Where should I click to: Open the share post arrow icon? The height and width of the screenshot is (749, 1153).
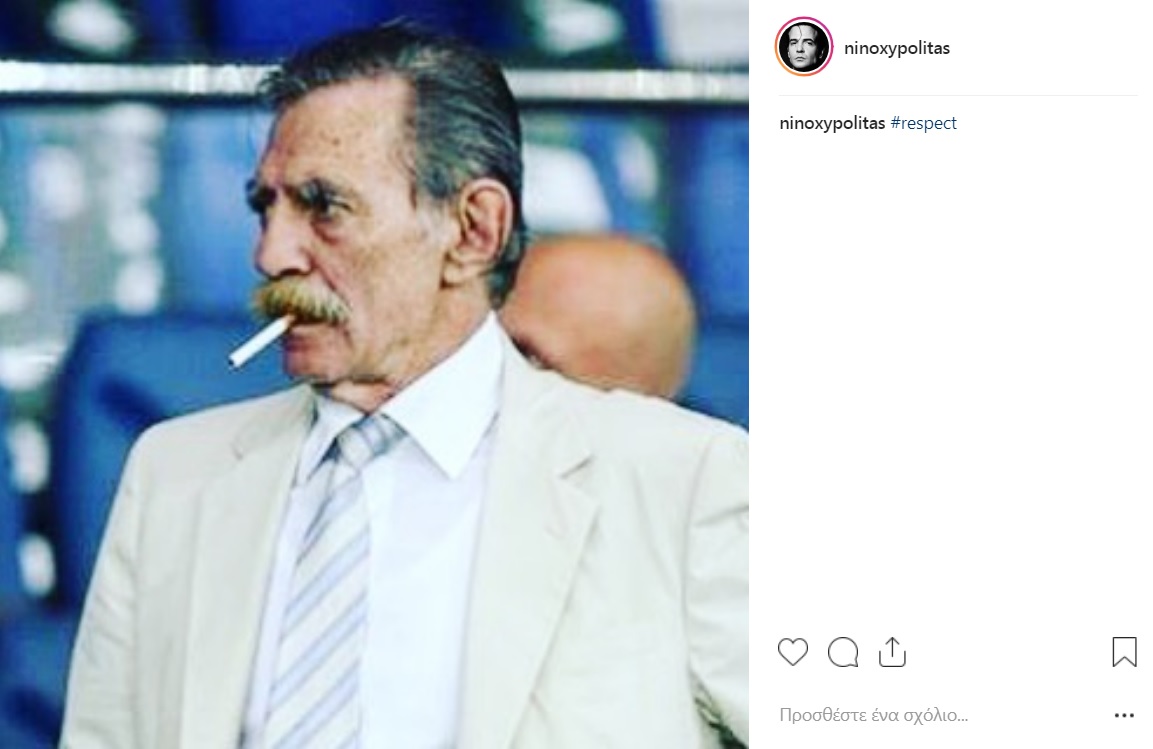click(892, 652)
